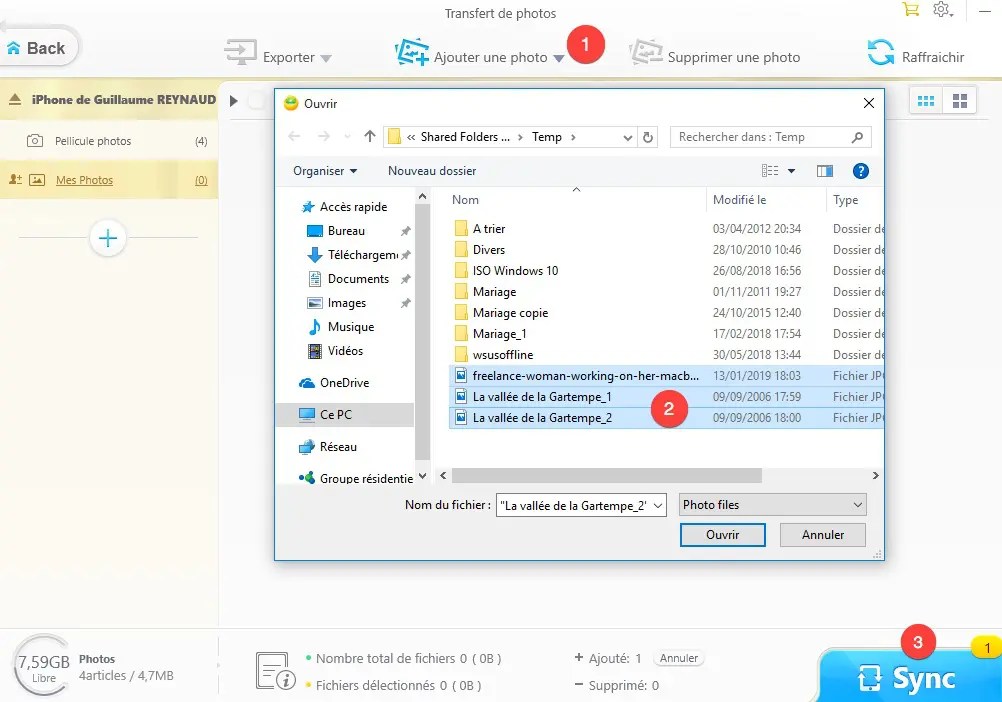Open the view options dropdown arrow
The width and height of the screenshot is (1002, 702).
pyautogui.click(x=791, y=171)
